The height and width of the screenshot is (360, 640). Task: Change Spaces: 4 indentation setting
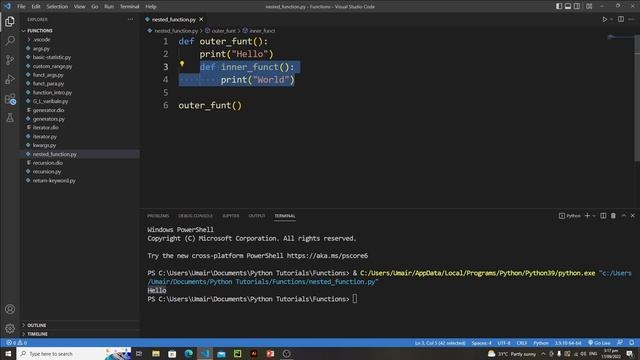pyautogui.click(x=481, y=343)
